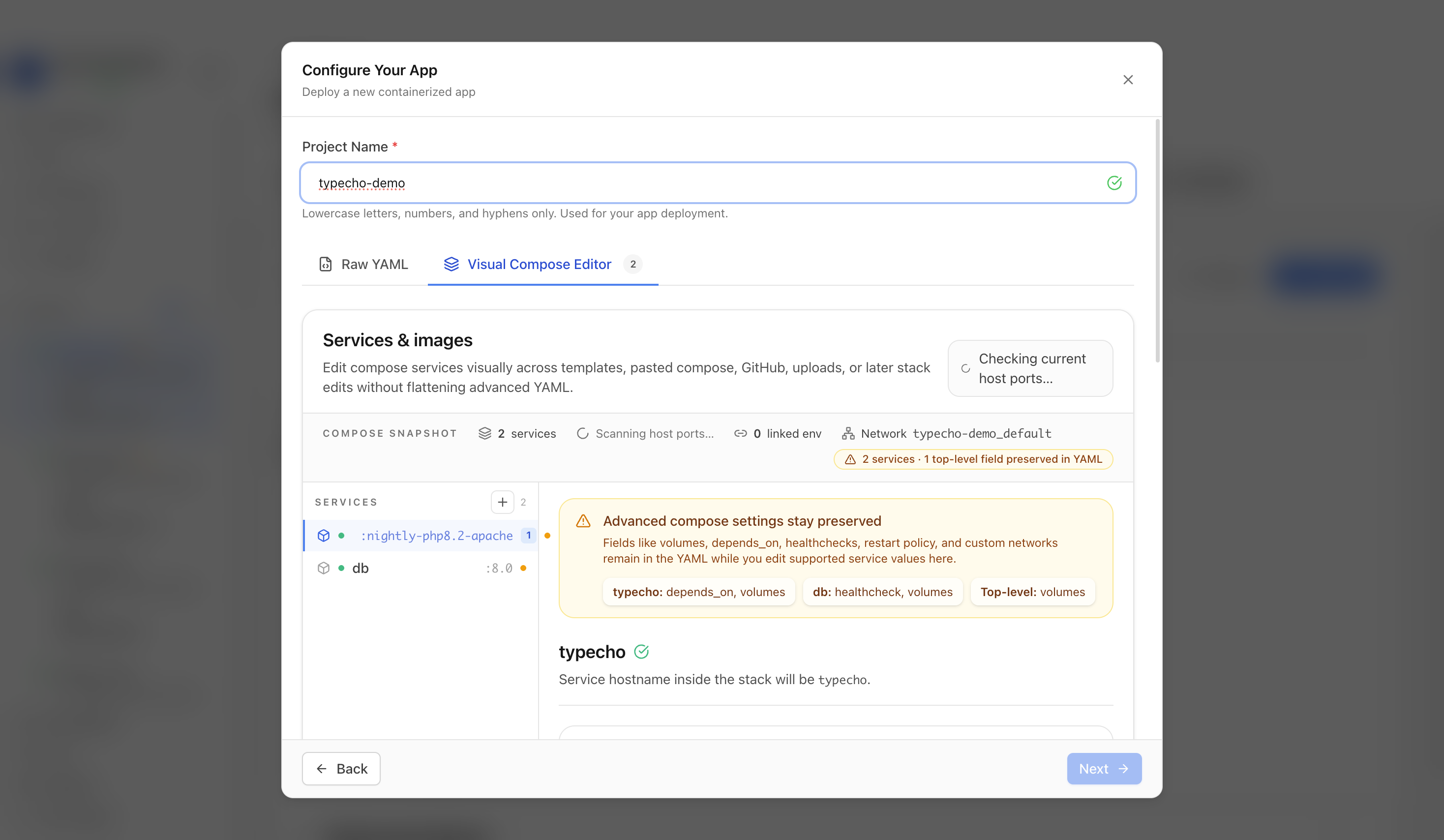Select the db service row
Image resolution: width=1444 pixels, height=840 pixels.
pos(421,568)
